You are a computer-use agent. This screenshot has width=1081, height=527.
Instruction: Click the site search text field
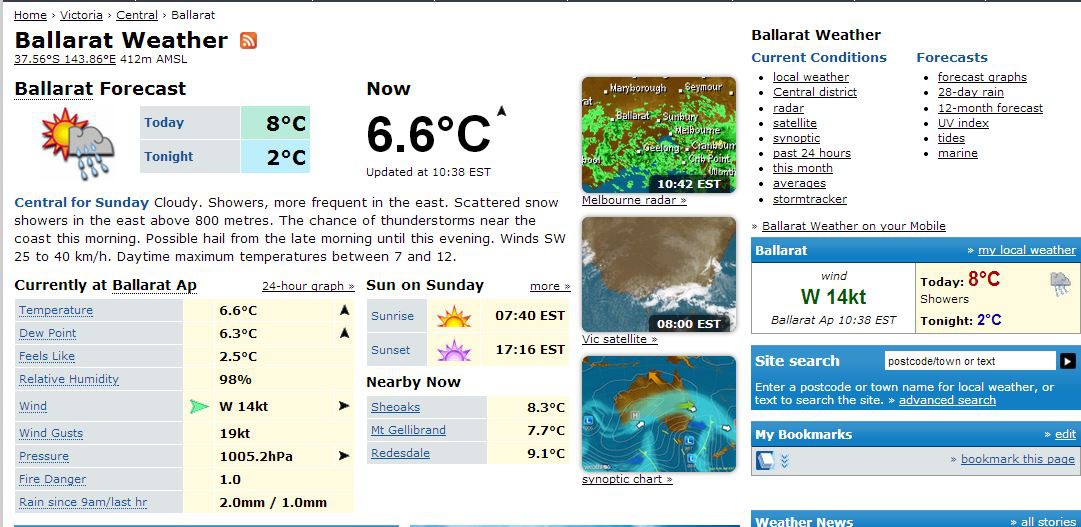pos(970,361)
